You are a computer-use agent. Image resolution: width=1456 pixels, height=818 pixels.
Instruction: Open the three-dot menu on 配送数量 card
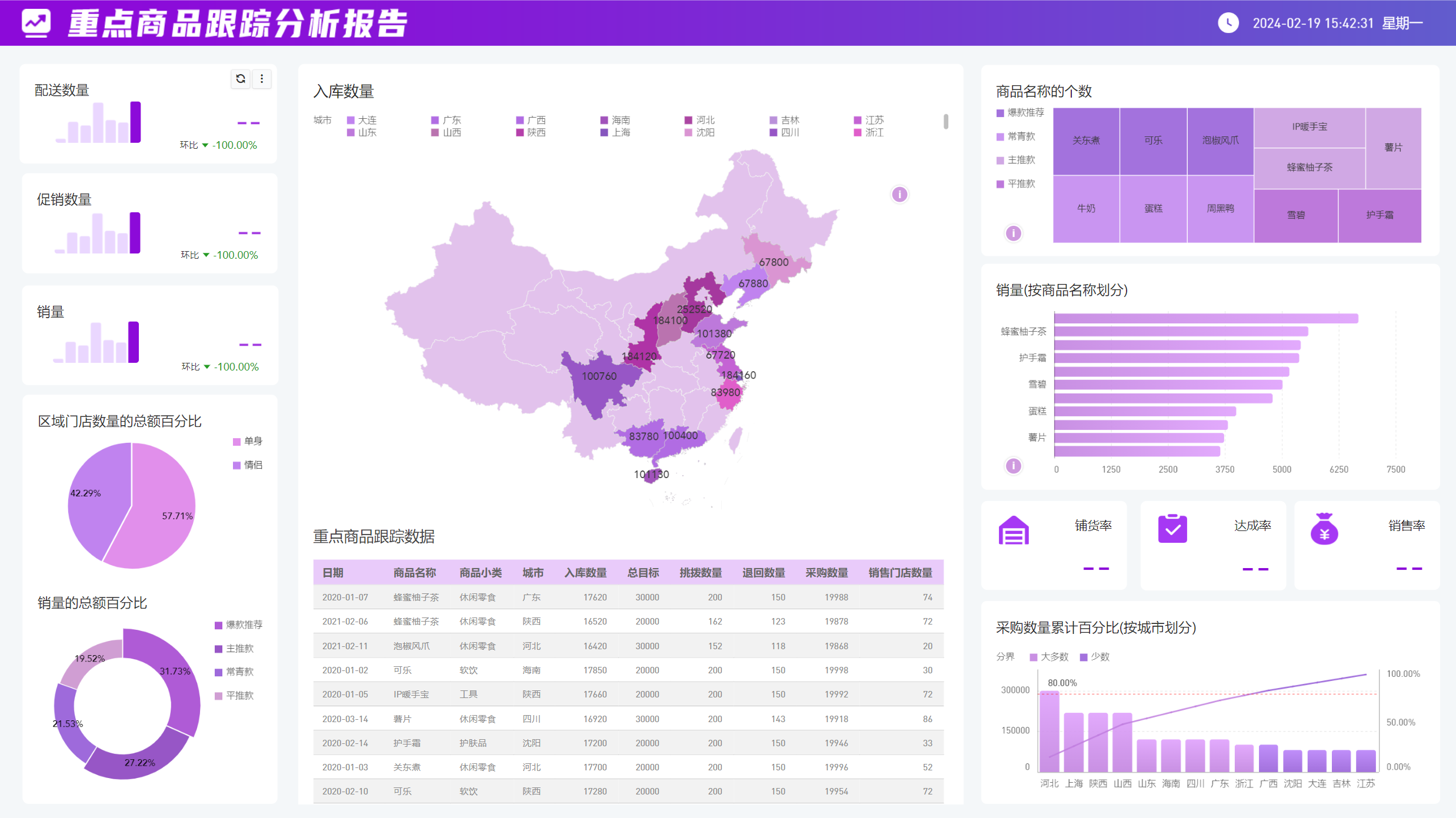(262, 79)
